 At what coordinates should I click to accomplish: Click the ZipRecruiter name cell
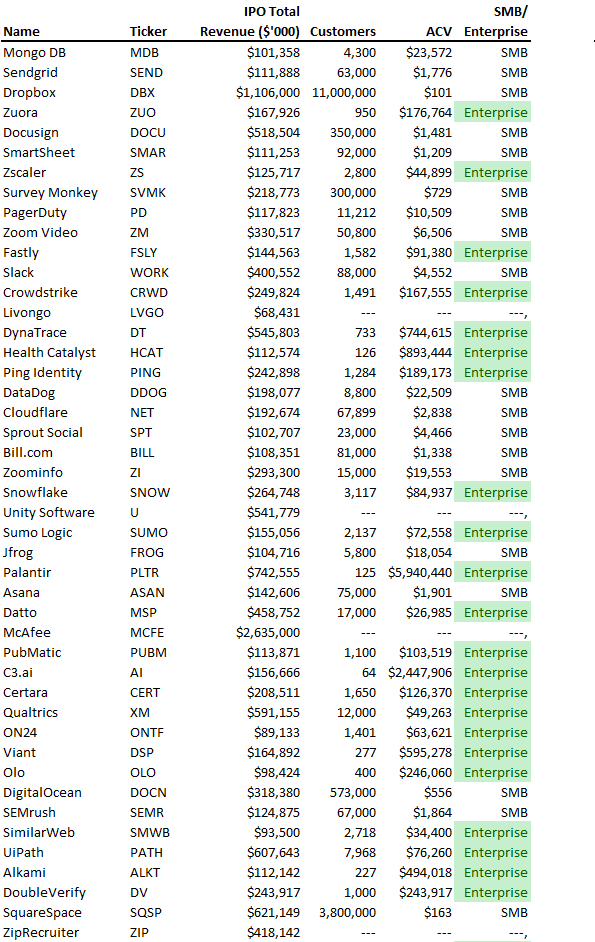tap(41, 933)
